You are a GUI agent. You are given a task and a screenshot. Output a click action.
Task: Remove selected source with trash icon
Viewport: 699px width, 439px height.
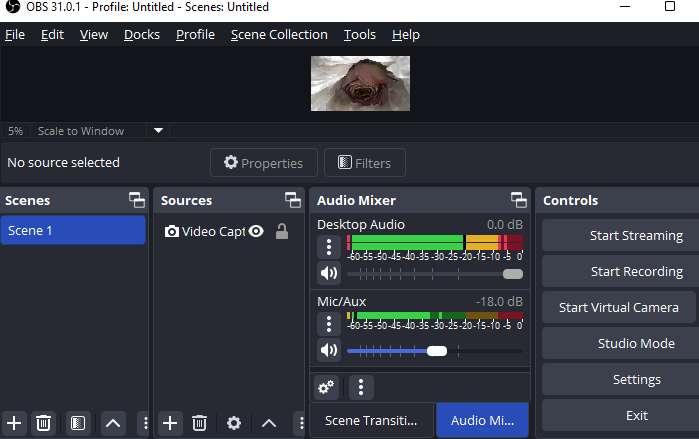[199, 423]
